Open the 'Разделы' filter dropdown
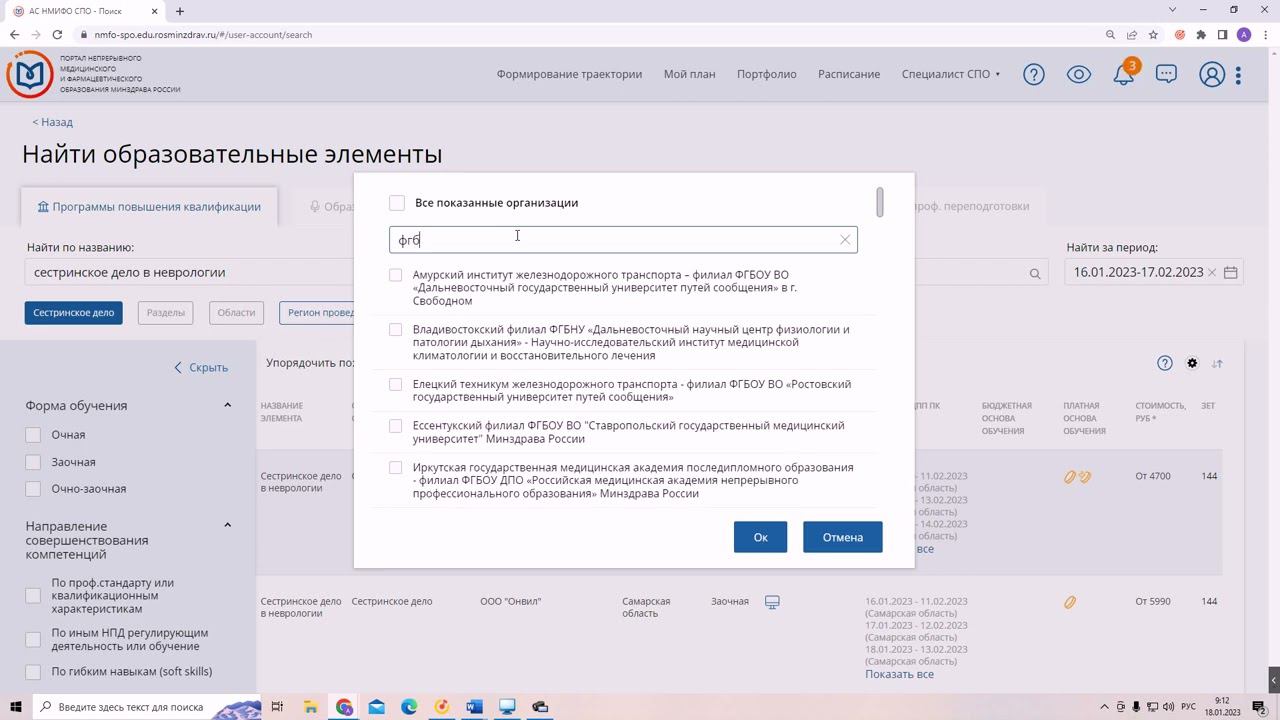1280x720 pixels. [x=165, y=313]
